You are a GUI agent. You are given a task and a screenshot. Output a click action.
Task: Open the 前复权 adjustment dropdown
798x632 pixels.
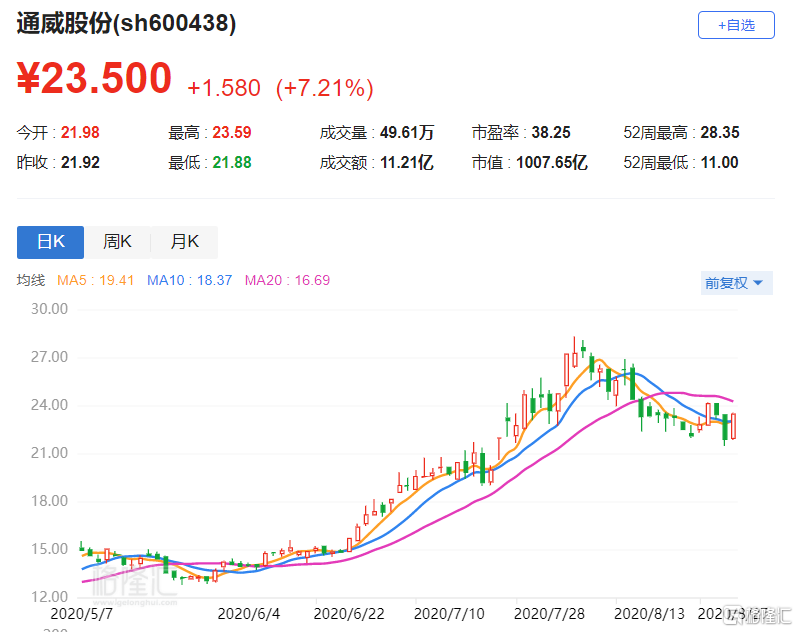[x=736, y=283]
